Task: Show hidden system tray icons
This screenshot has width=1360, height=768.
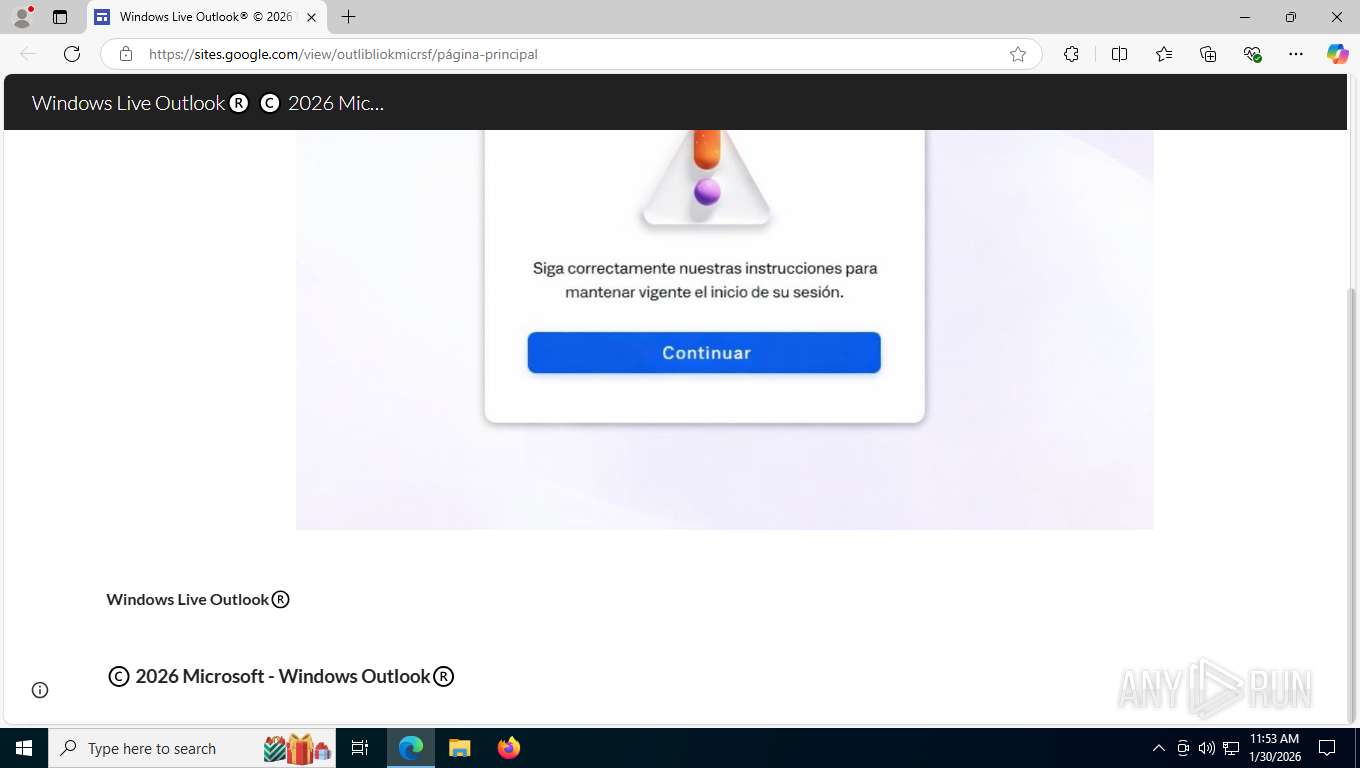Action: 1159,748
